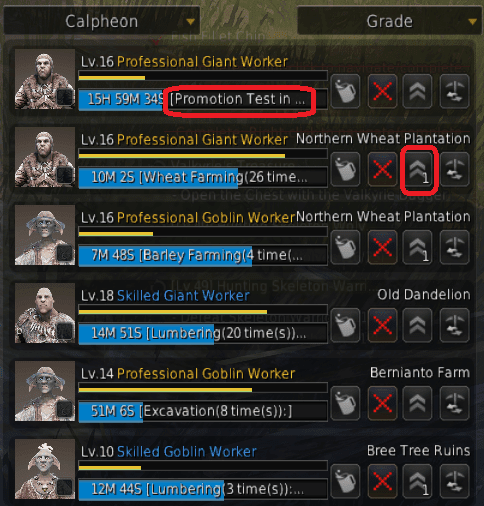Viewport: 484px width, 506px height.
Task: Click upgrade arrows on the Bree Tree Ruins worker
Action: 418,481
